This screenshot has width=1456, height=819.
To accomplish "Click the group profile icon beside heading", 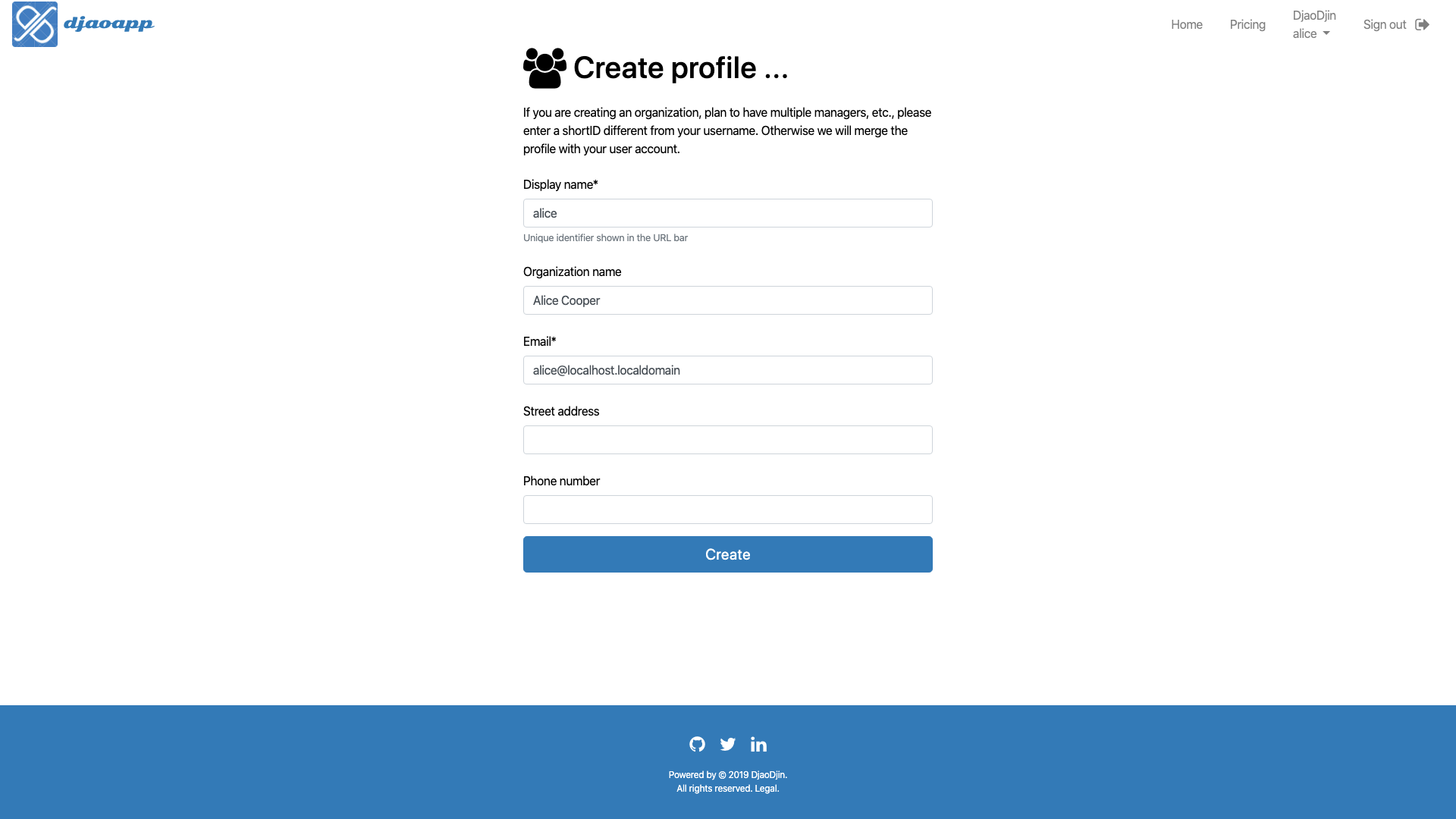I will (544, 68).
